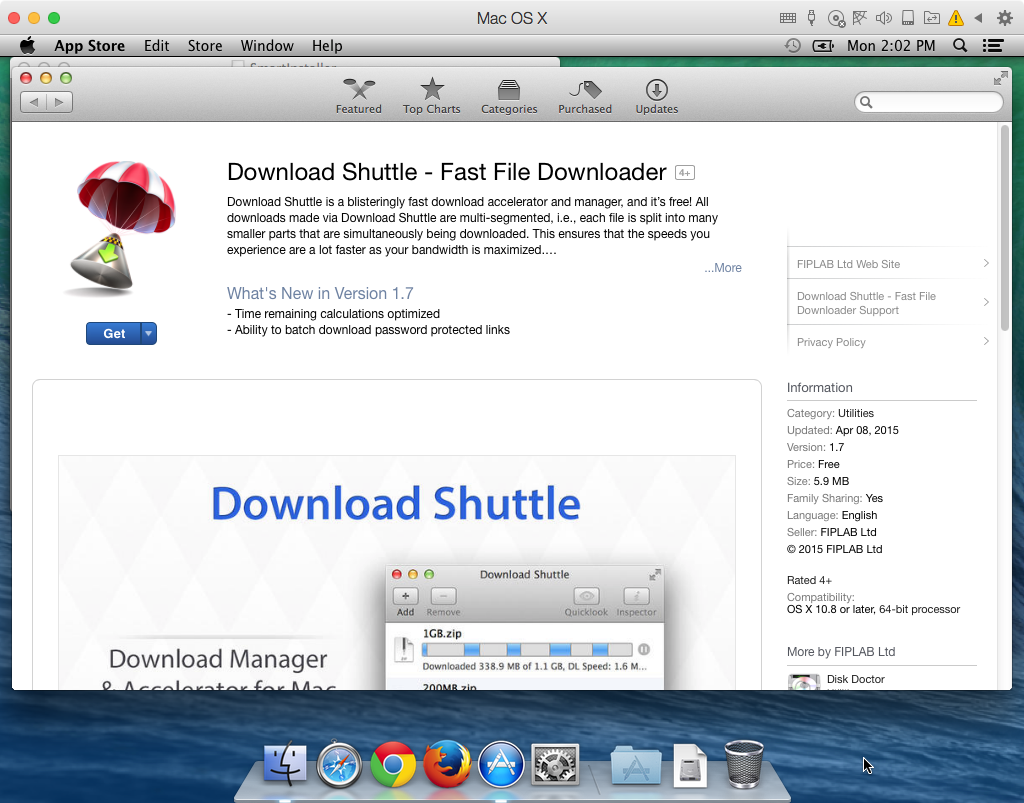Viewport: 1024px width, 803px height.
Task: Click the Disk Doctor app icon
Action: tap(804, 682)
